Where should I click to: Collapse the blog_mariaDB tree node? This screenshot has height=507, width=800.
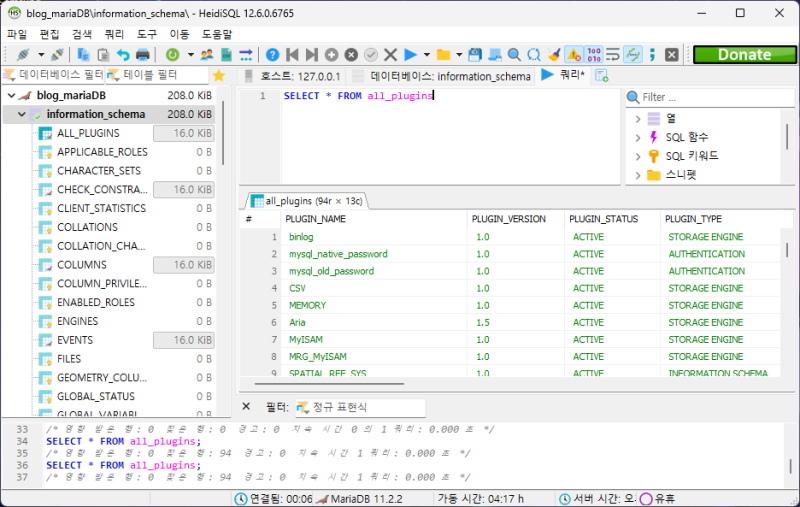click(11, 95)
